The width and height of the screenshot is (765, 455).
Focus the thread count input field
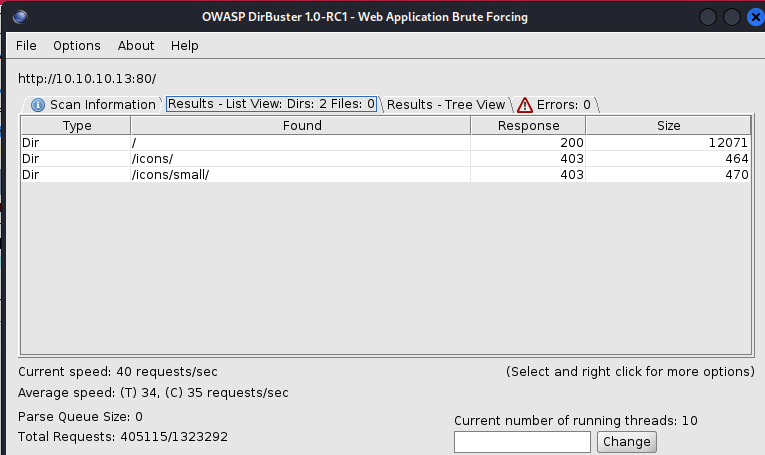point(522,442)
